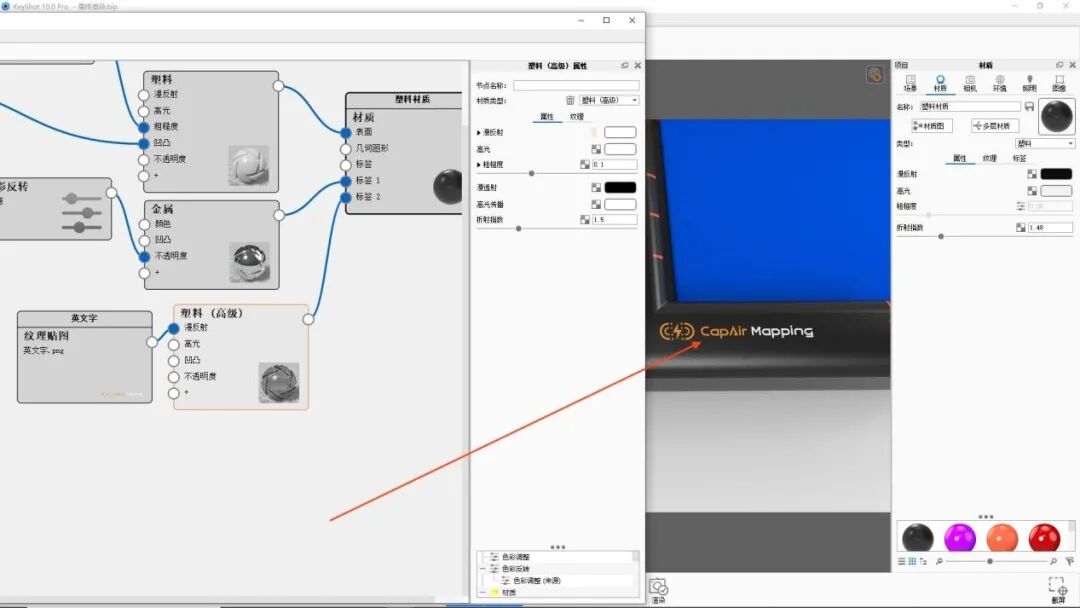This screenshot has width=1080, height=608.
Task: Click the 材质图 button
Action: click(x=931, y=126)
